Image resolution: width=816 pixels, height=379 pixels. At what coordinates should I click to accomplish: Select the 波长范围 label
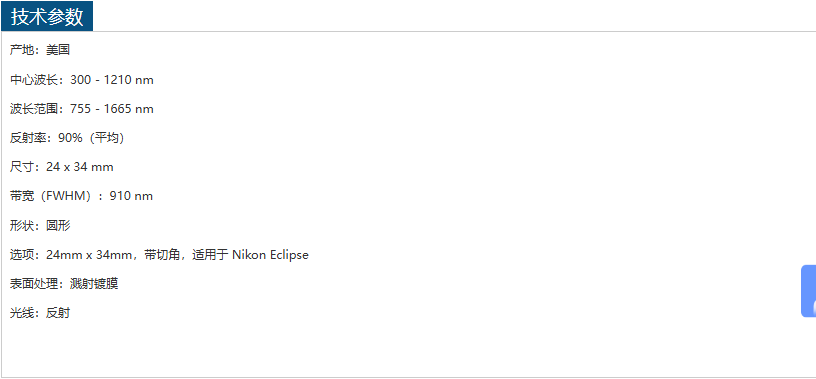[34, 109]
